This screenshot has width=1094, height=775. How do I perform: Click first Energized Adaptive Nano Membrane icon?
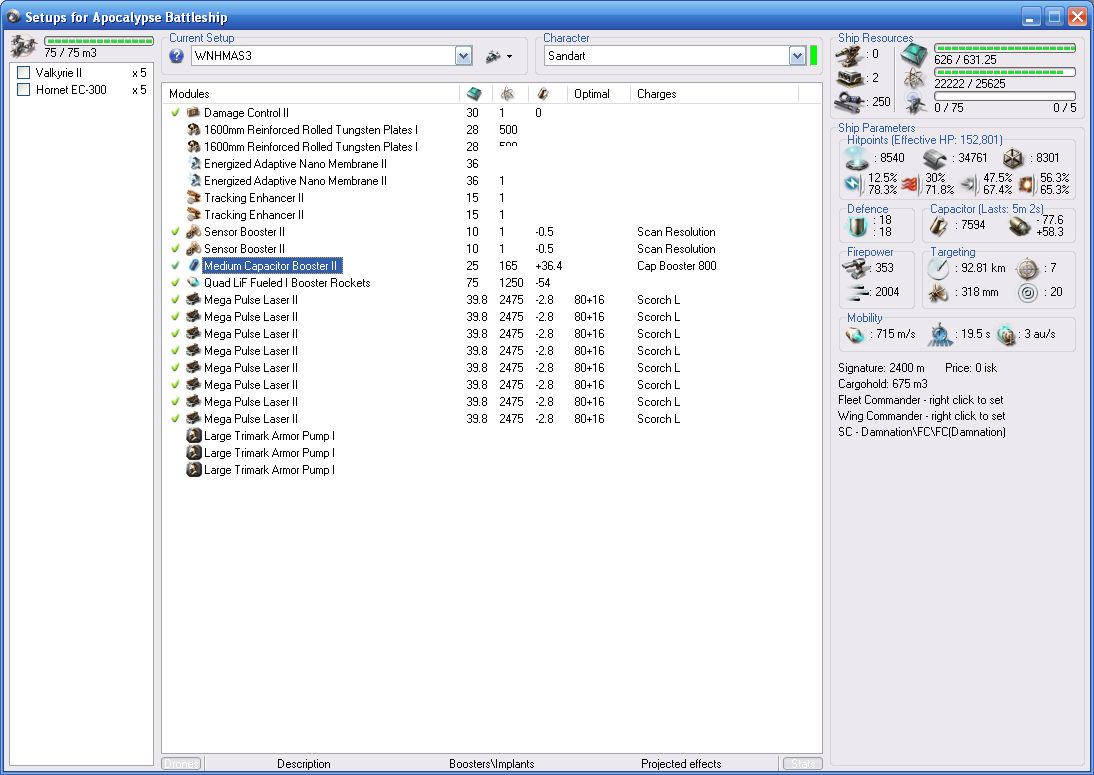[194, 163]
